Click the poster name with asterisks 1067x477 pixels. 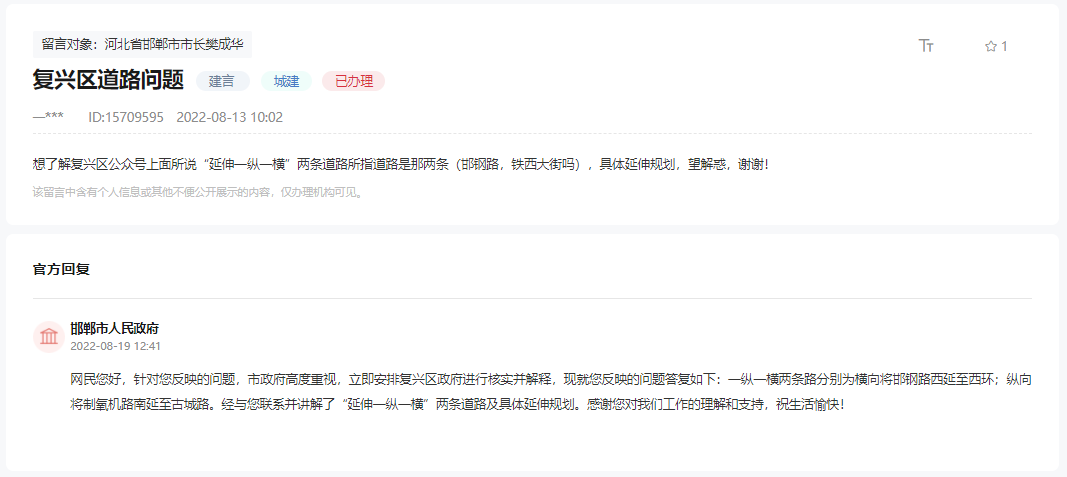click(48, 117)
